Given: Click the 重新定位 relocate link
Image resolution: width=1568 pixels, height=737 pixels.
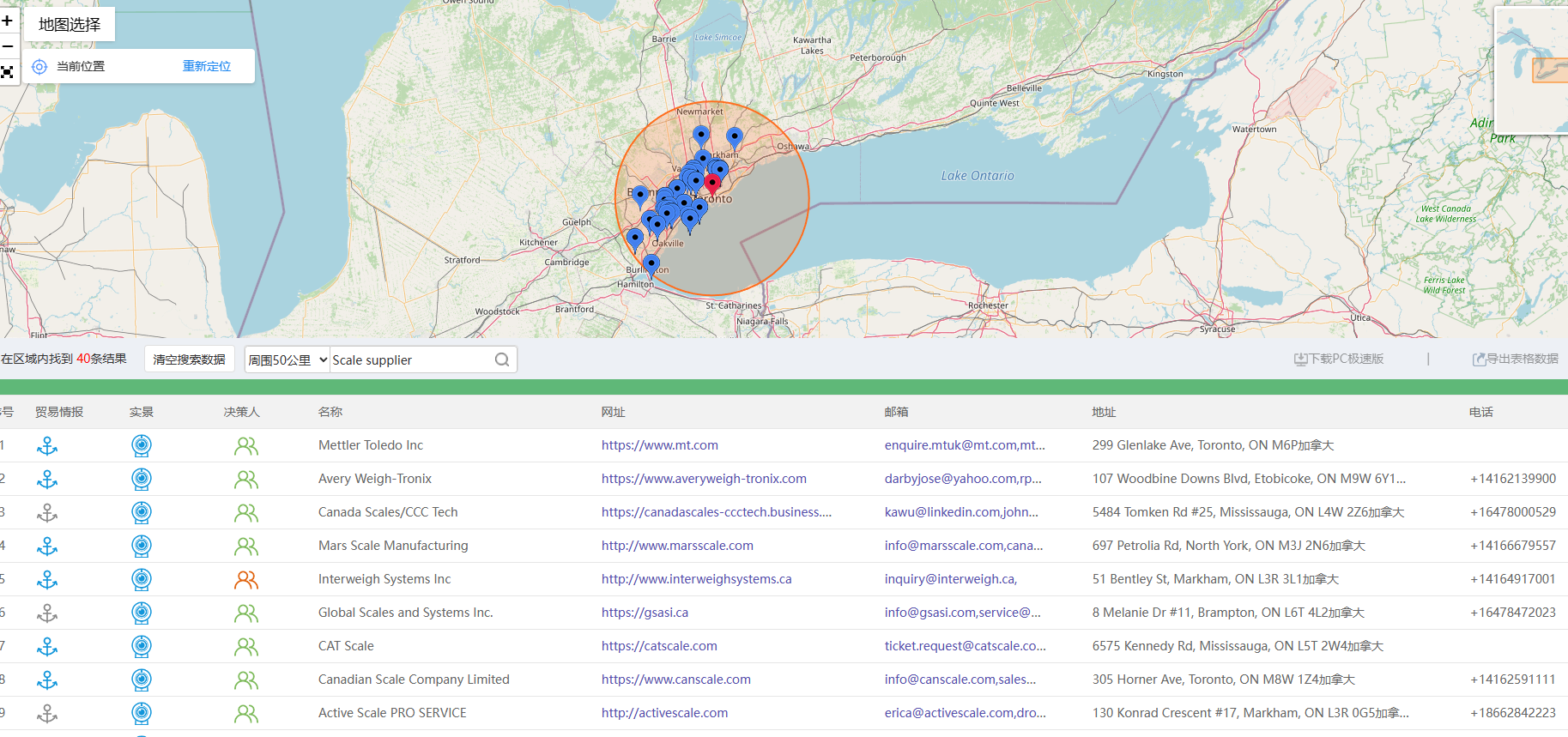Looking at the screenshot, I should pos(207,66).
